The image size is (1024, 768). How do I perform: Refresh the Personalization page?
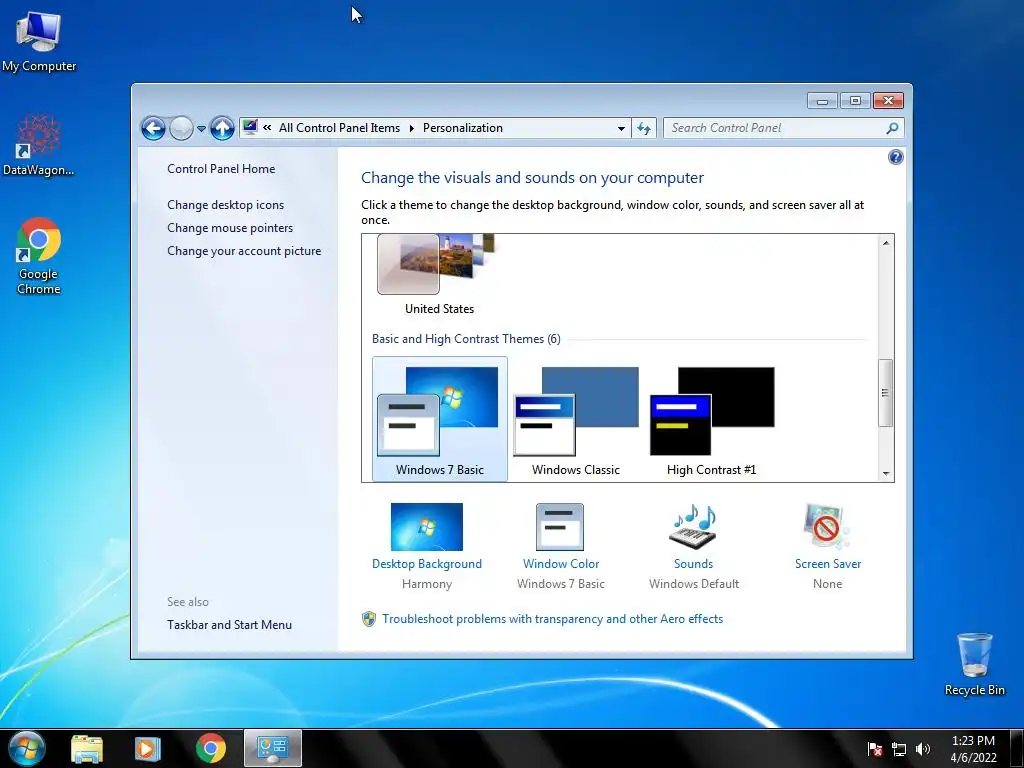(x=644, y=129)
